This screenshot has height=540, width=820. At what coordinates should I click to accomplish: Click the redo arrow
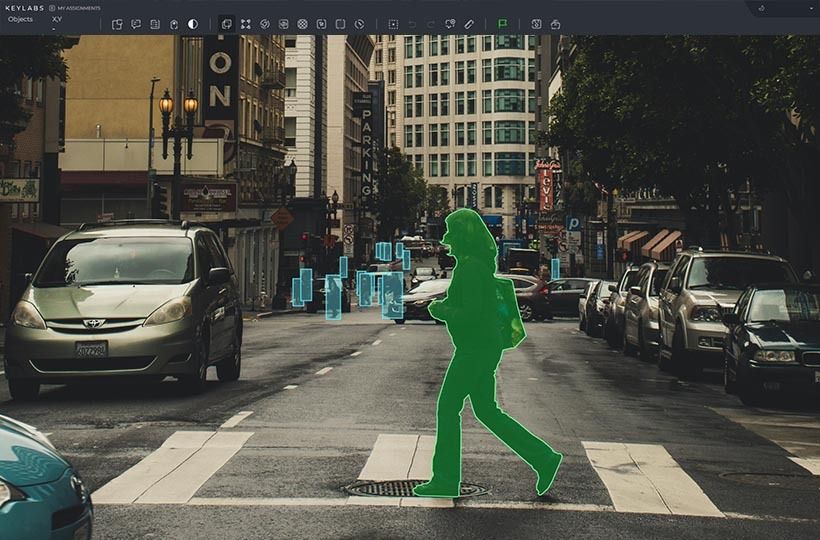point(431,24)
